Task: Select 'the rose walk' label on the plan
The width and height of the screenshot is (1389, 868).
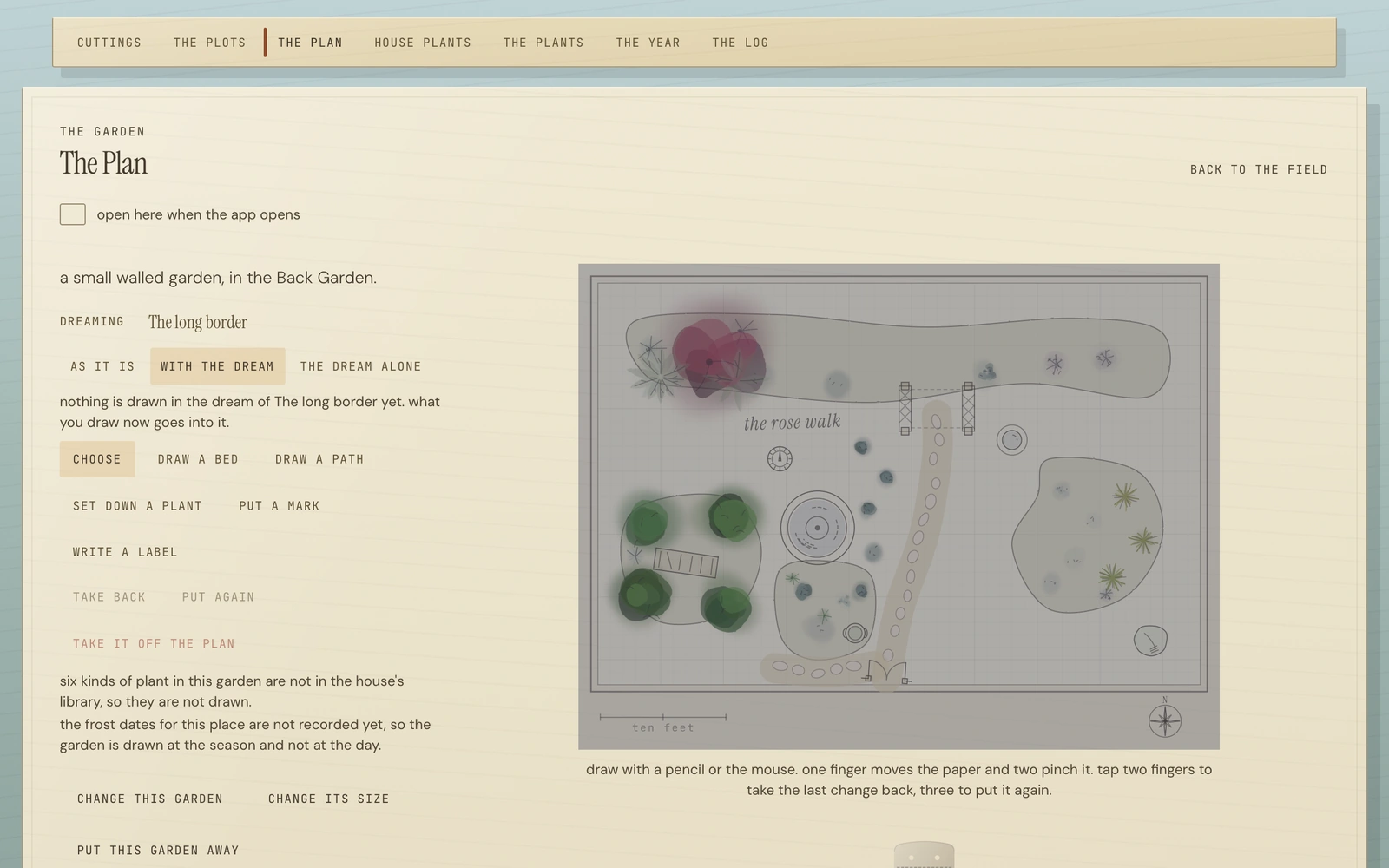Action: pos(793,423)
